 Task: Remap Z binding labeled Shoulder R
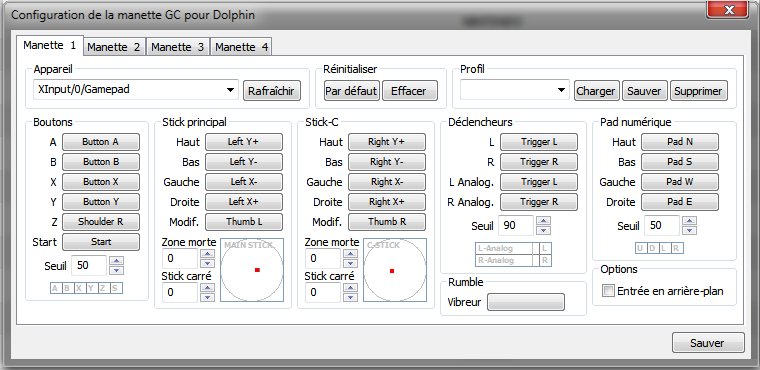(101, 222)
